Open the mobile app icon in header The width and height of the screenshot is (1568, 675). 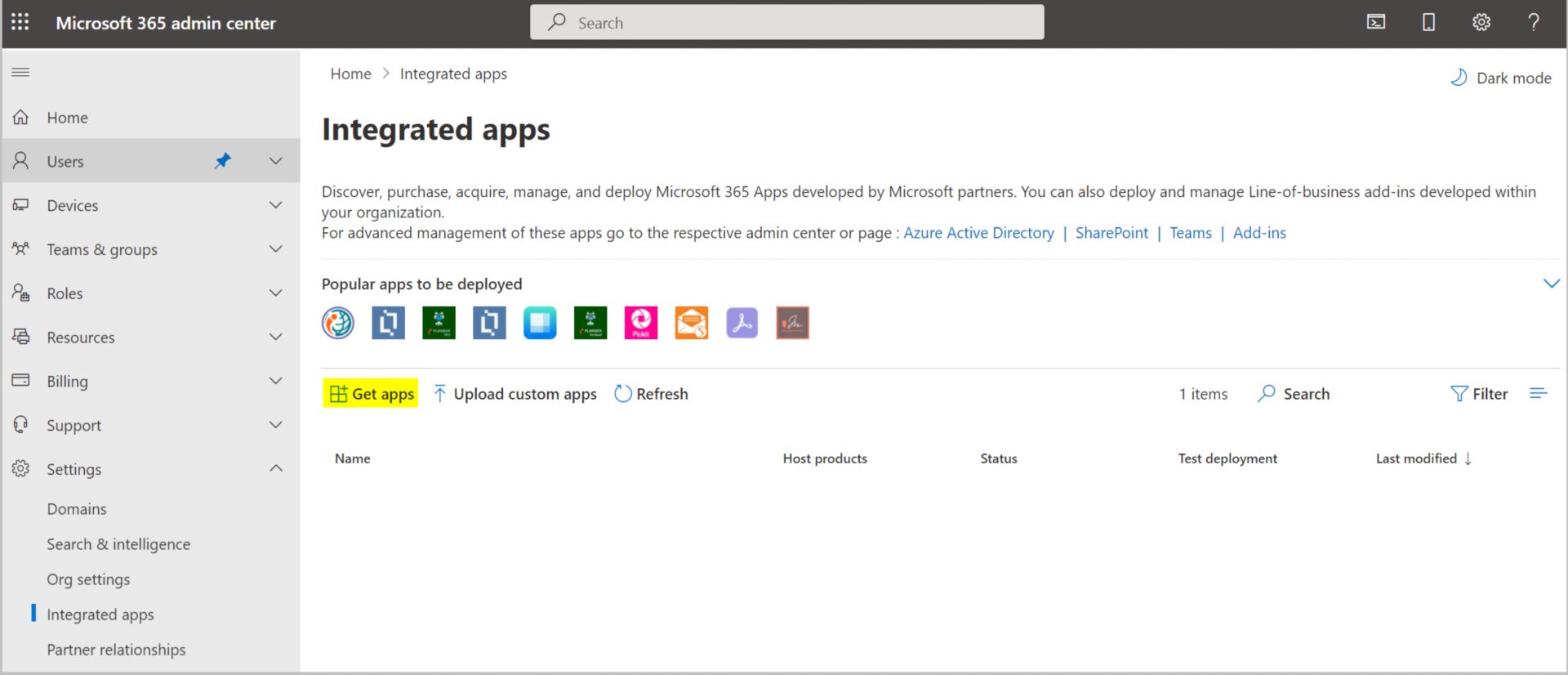click(1428, 22)
